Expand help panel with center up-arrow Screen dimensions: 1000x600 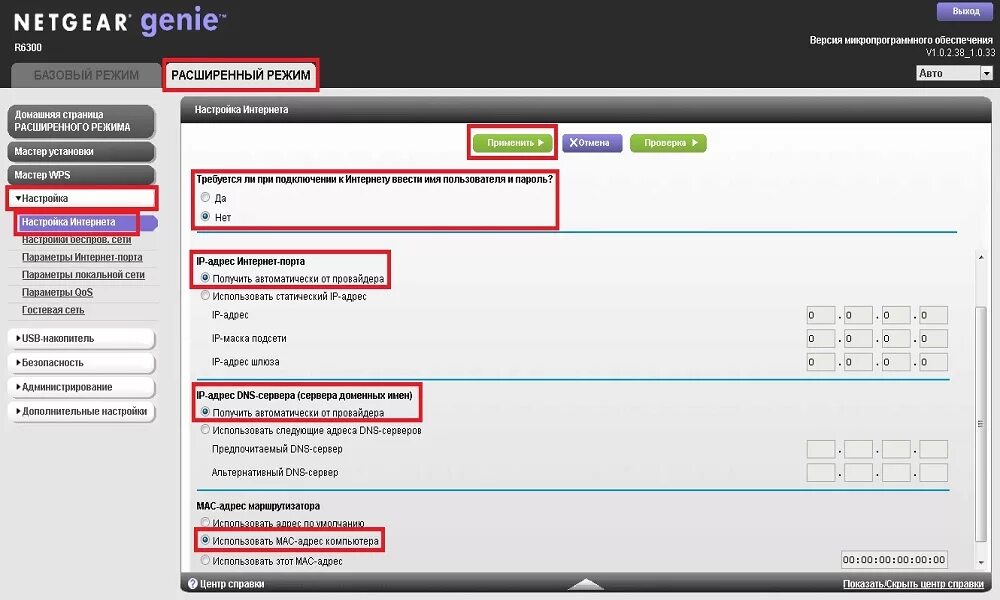click(585, 583)
